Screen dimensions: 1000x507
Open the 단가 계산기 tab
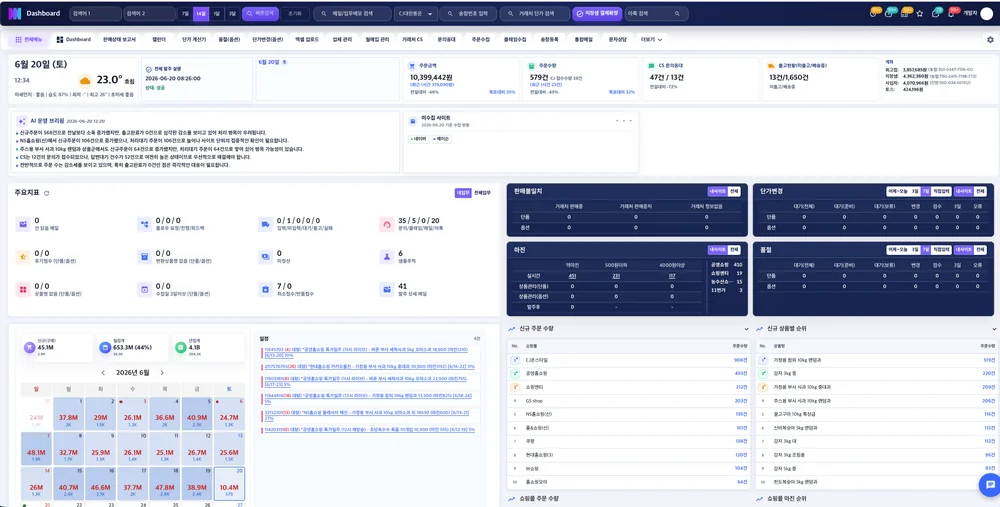(x=194, y=40)
